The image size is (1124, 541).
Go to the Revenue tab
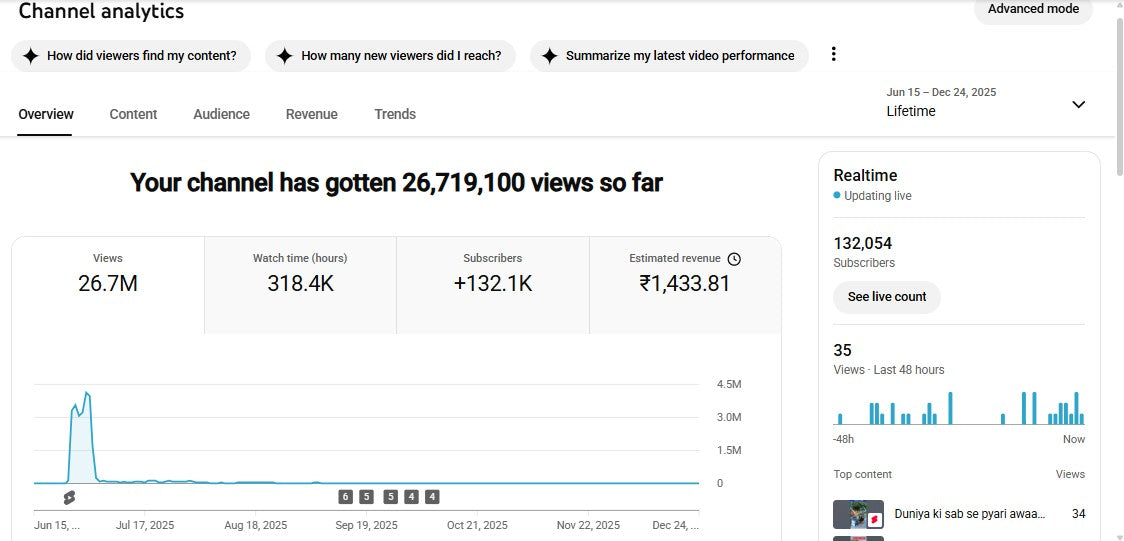pos(311,114)
